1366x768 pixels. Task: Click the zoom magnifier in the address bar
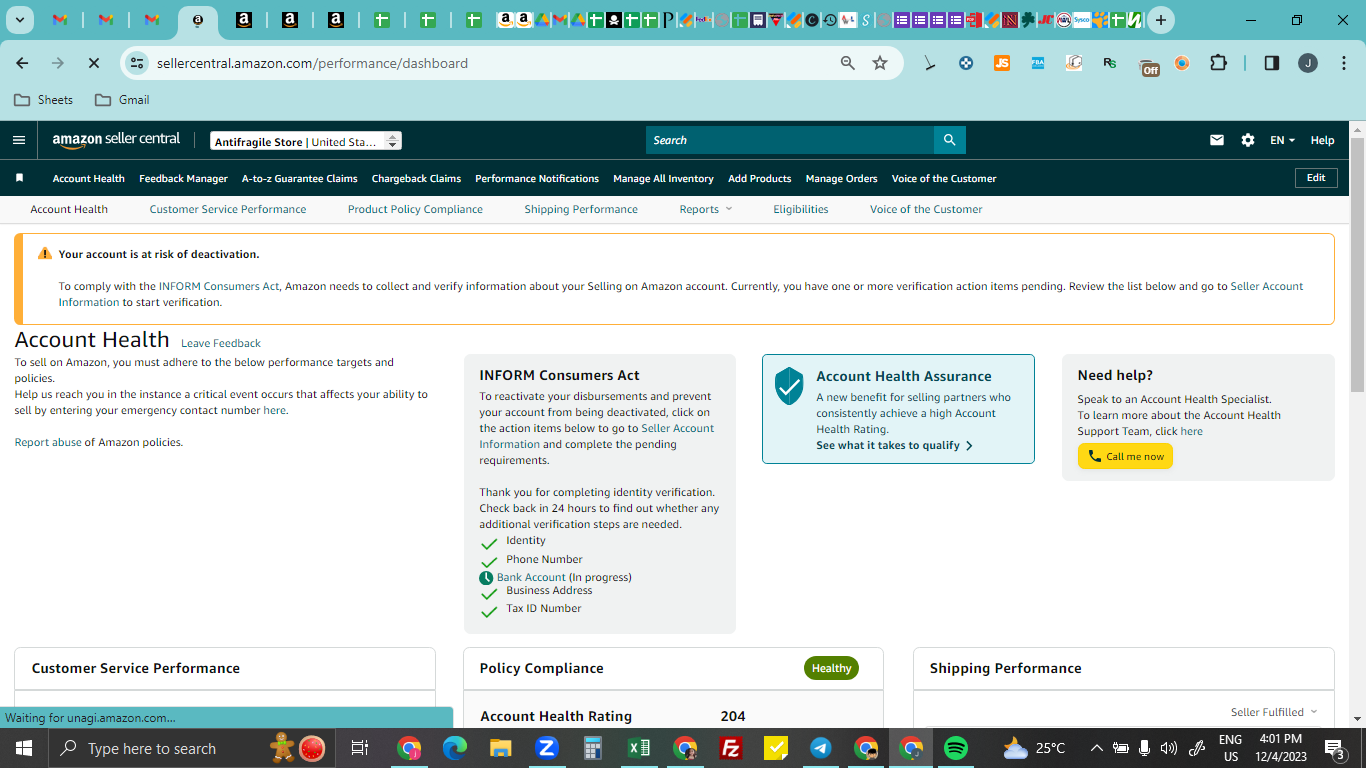pyautogui.click(x=848, y=63)
